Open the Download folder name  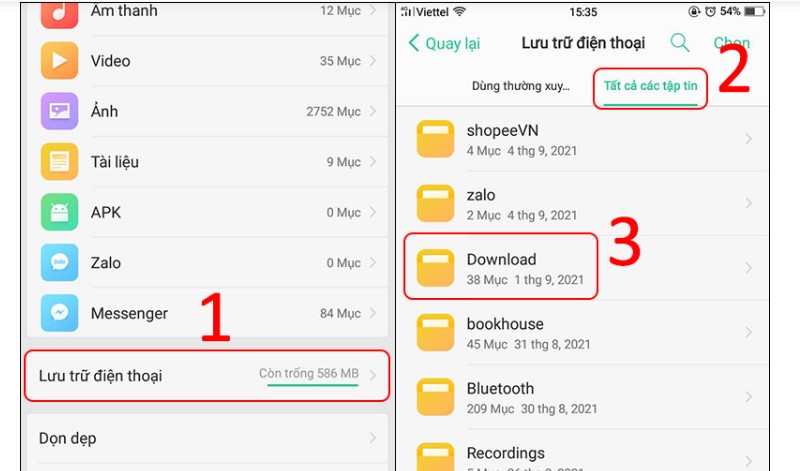tap(501, 259)
